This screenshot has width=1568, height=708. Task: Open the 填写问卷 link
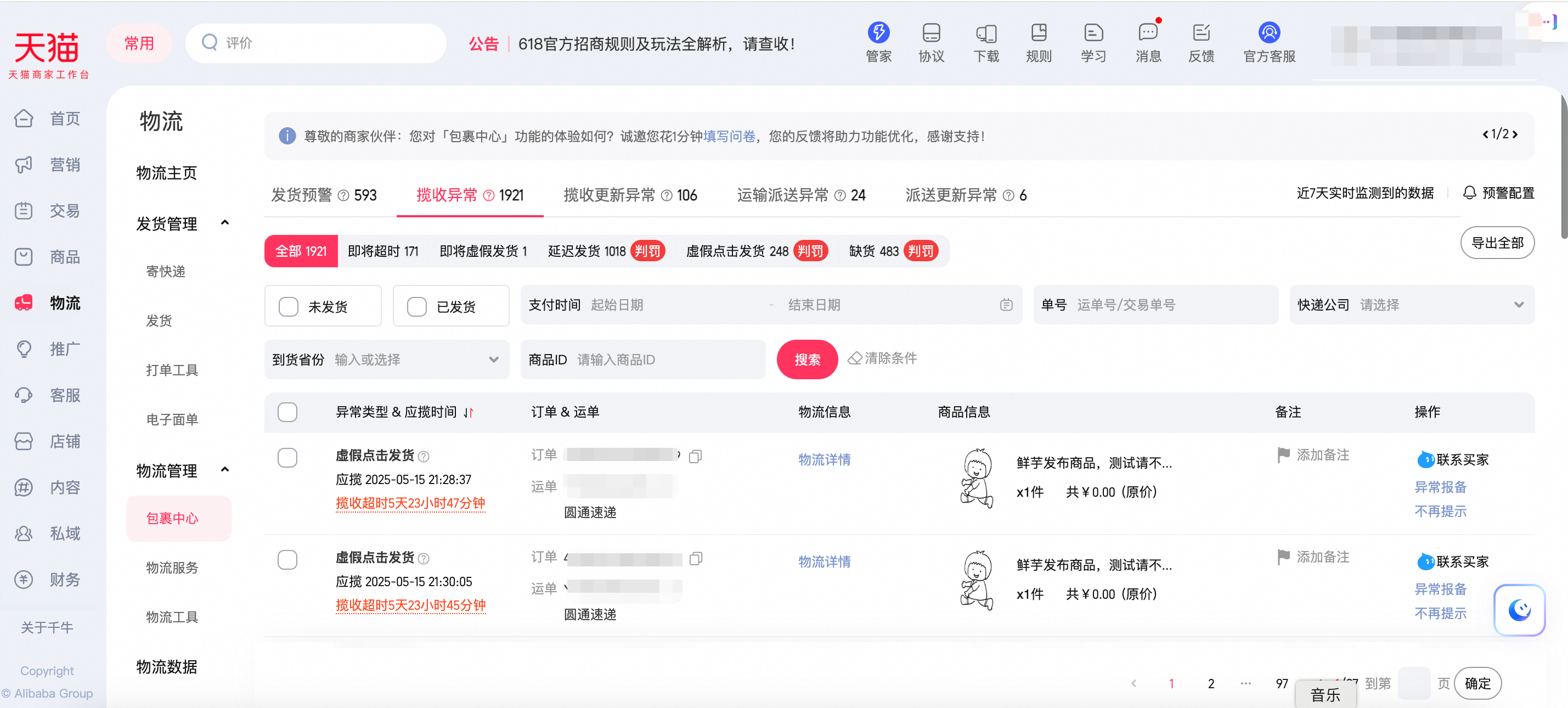(729, 136)
